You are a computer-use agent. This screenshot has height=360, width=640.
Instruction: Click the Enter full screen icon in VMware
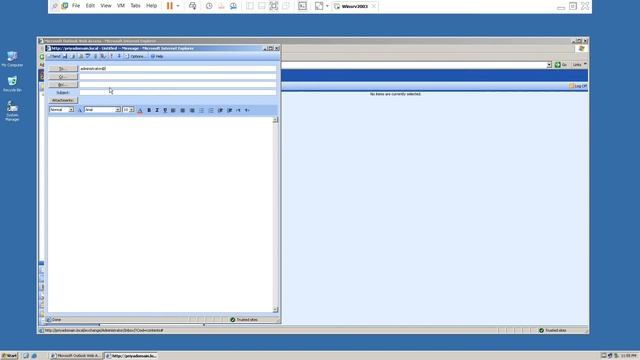(274, 6)
